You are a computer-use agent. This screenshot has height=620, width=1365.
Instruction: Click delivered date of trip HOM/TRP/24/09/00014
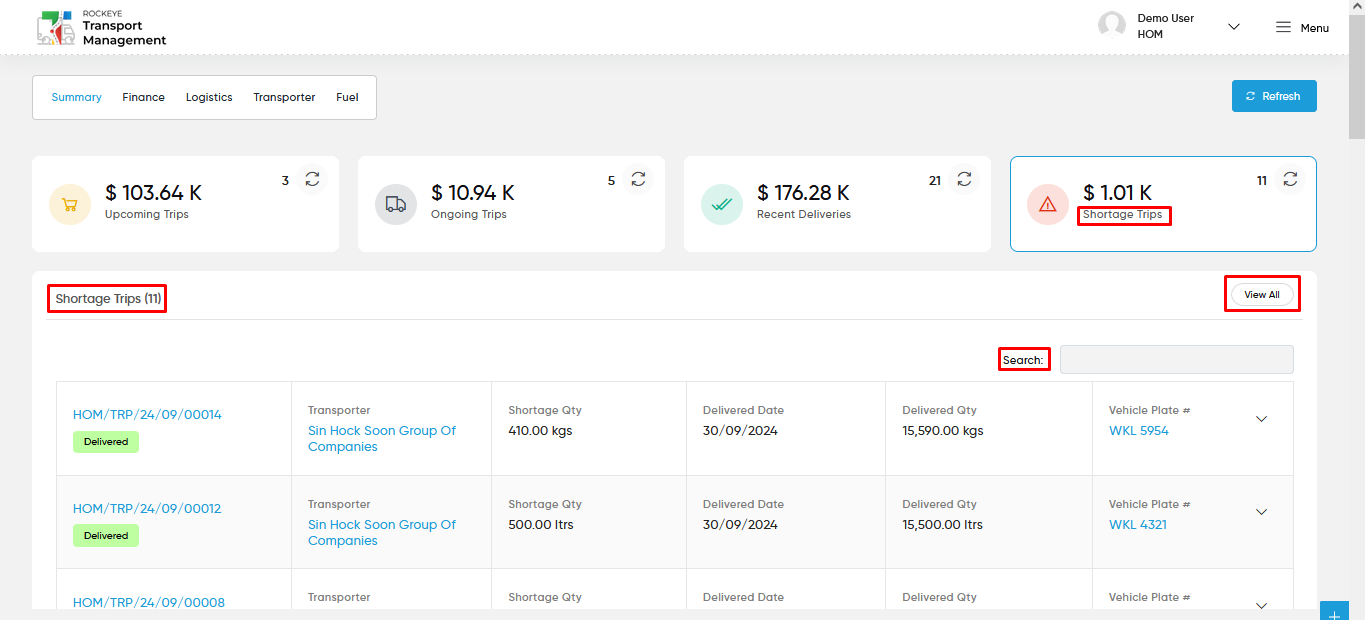[740, 431]
